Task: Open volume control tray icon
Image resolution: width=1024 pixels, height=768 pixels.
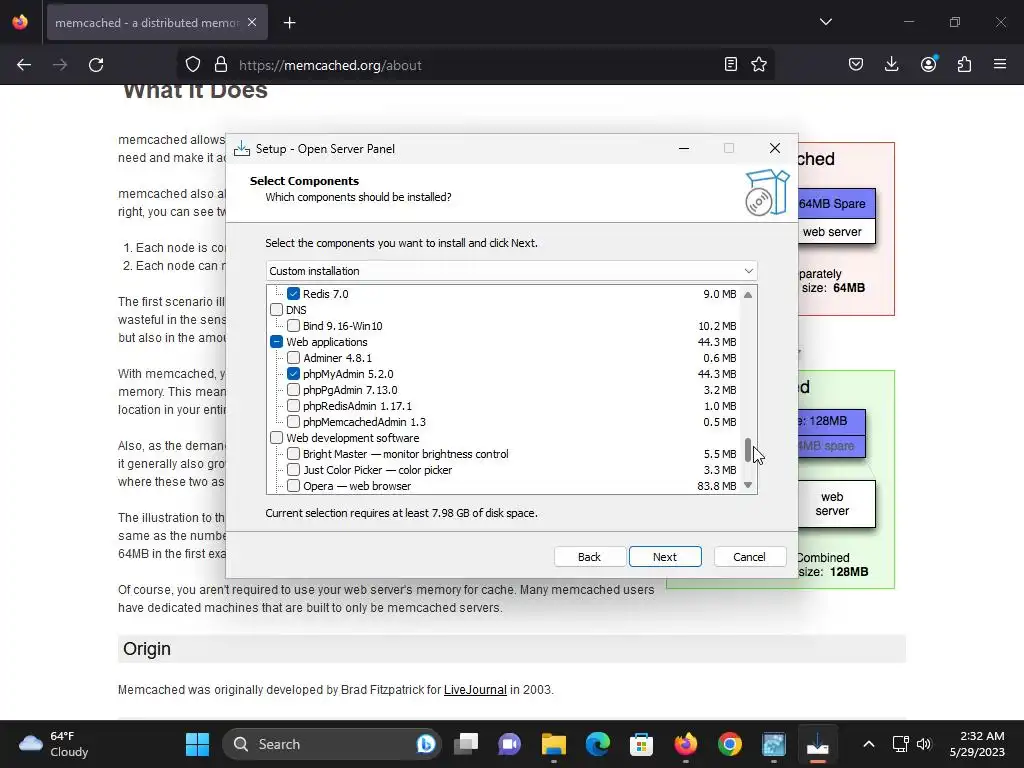Action: tap(924, 744)
